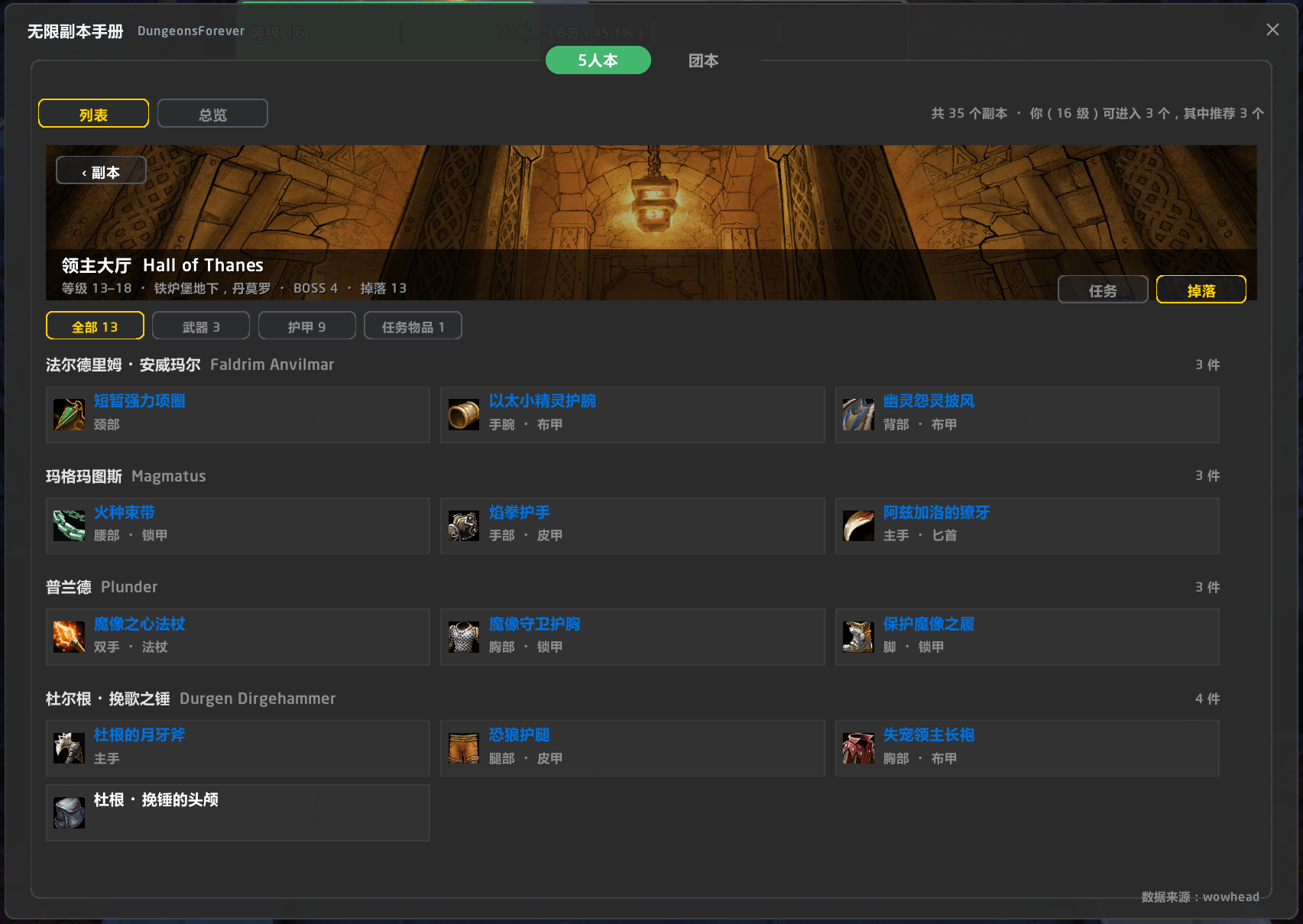Show the 掉落 loot section
Screen dimensions: 1303x924
click(1201, 290)
